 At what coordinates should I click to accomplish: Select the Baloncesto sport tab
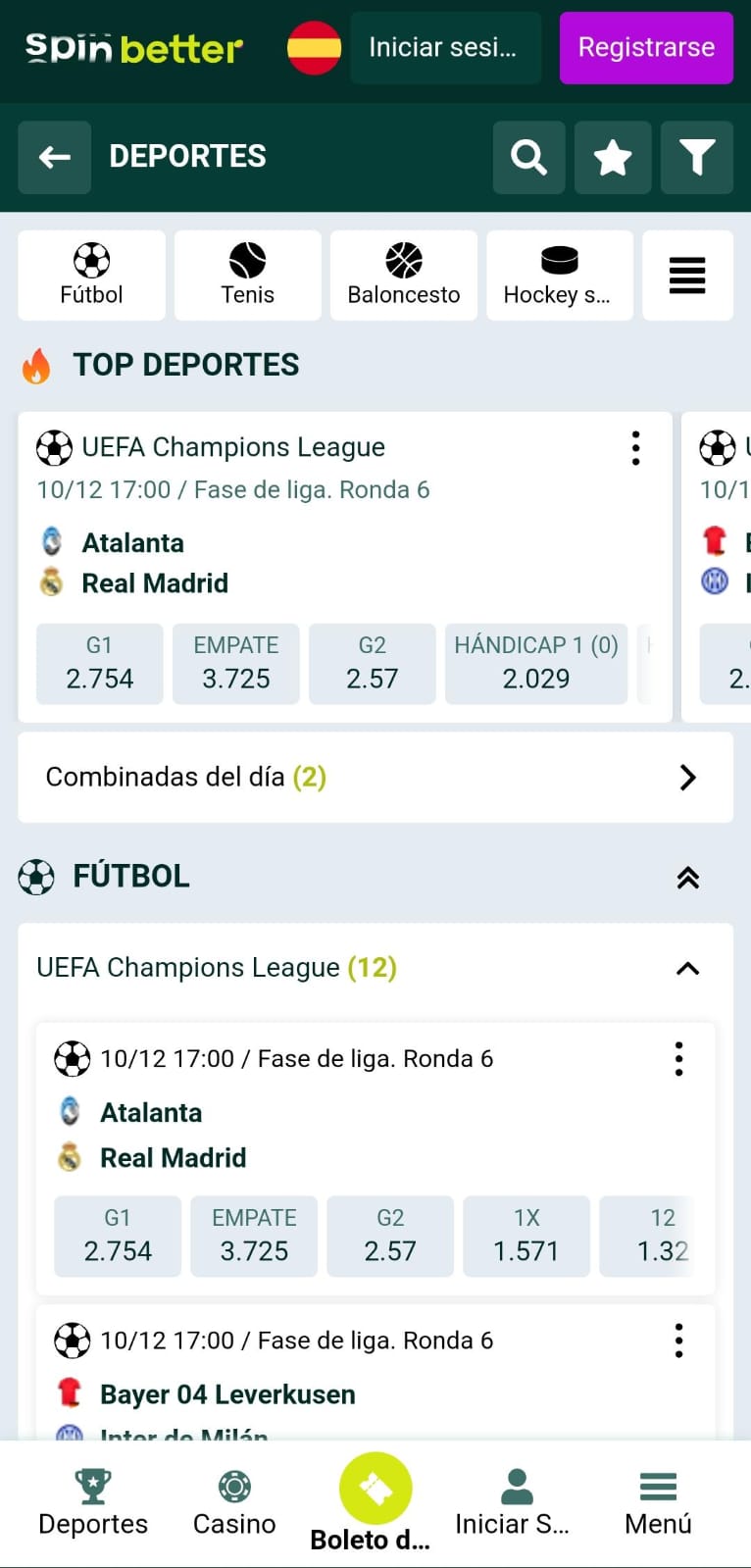click(403, 276)
